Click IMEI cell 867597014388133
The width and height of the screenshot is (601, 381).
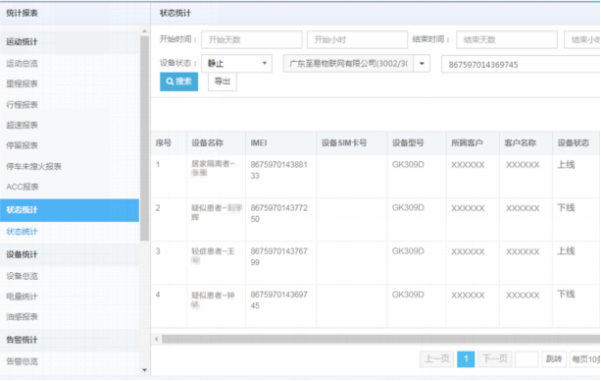click(x=279, y=170)
